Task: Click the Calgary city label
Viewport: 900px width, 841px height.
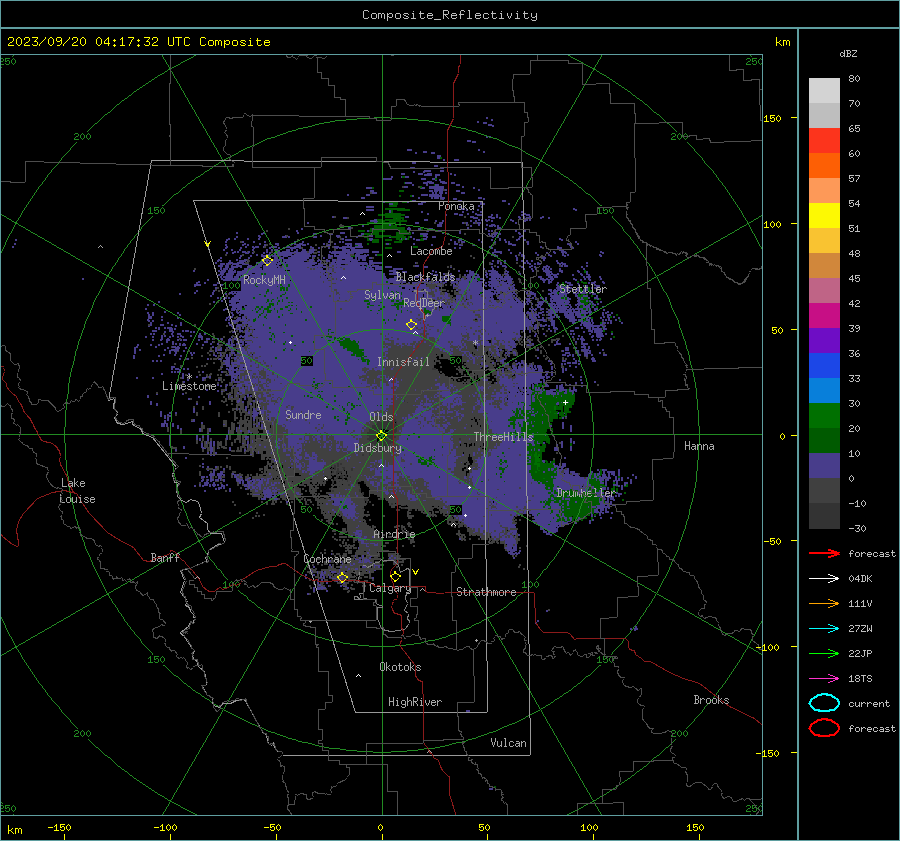Action: 390,588
